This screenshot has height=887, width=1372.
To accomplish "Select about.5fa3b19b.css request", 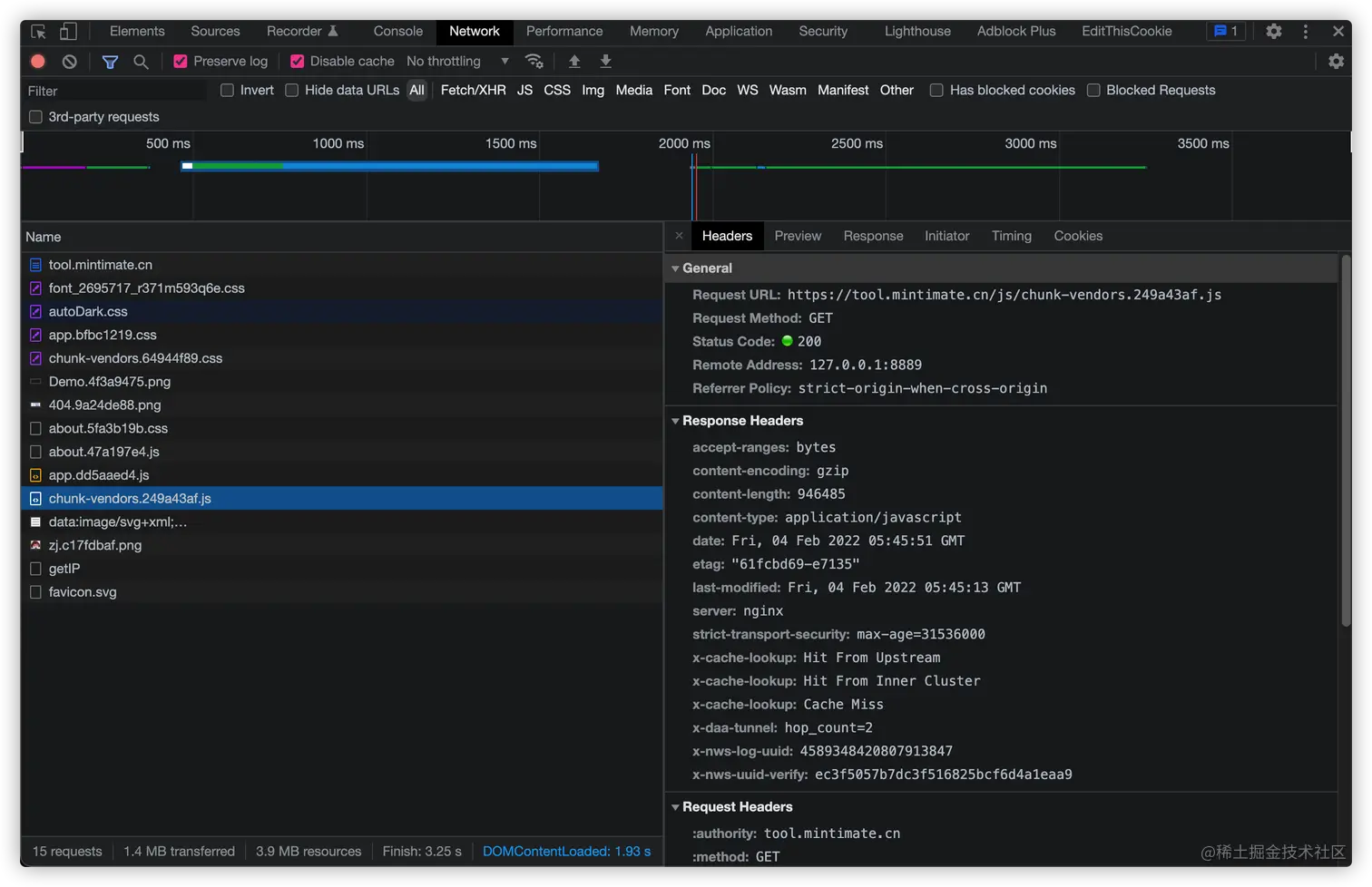I will tap(342, 429).
